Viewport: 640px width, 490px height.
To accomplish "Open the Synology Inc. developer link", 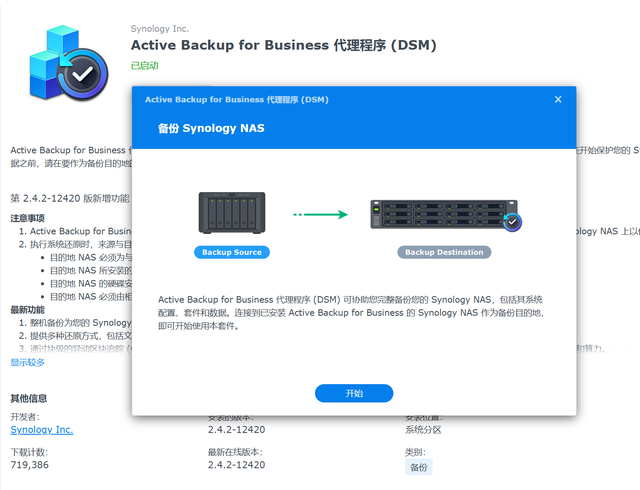I will click(x=42, y=430).
